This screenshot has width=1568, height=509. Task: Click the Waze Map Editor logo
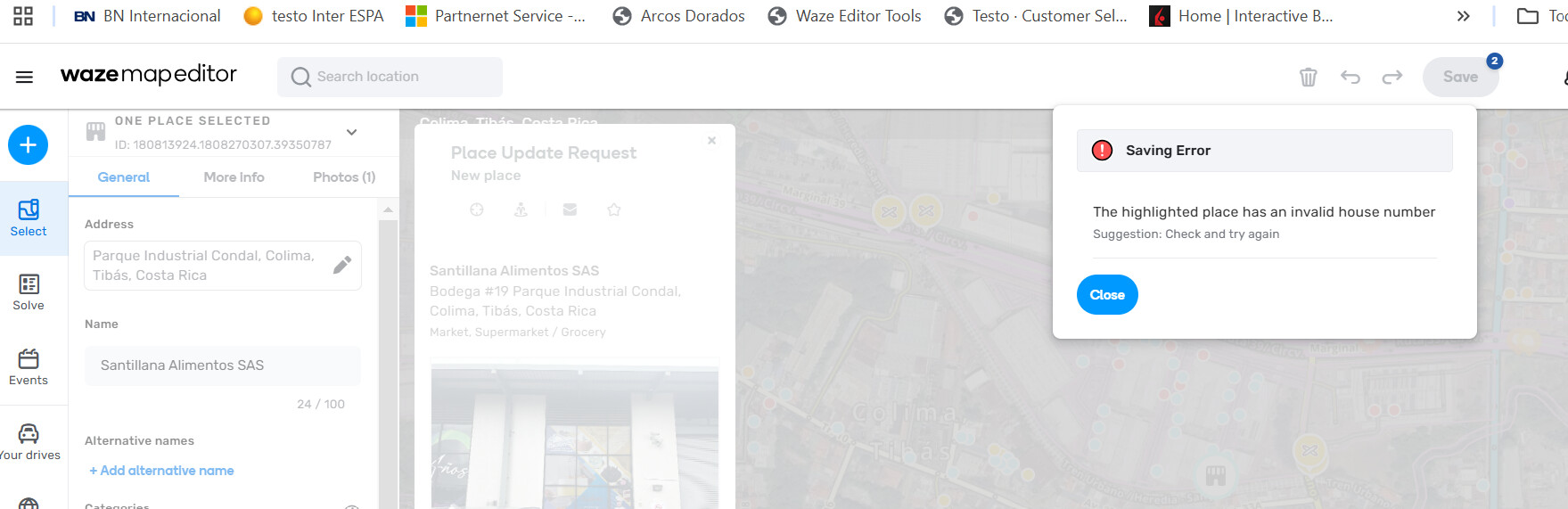coord(149,74)
